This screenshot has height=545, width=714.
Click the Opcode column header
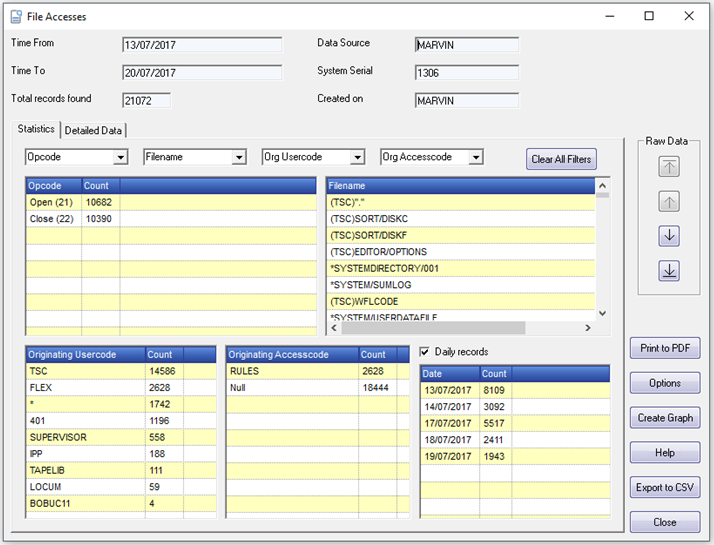coord(54,186)
